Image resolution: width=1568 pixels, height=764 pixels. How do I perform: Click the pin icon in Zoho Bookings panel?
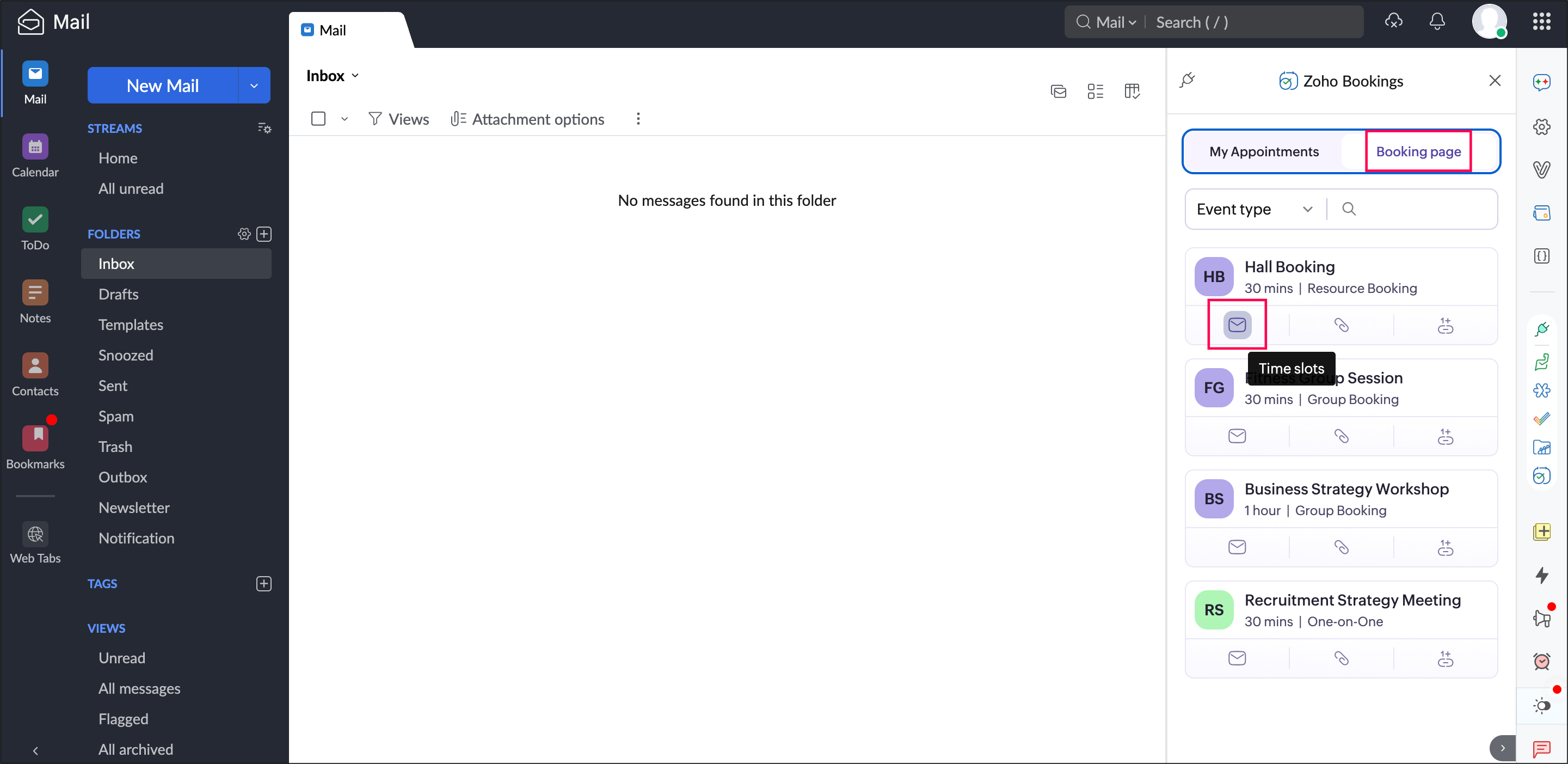[x=1187, y=81]
